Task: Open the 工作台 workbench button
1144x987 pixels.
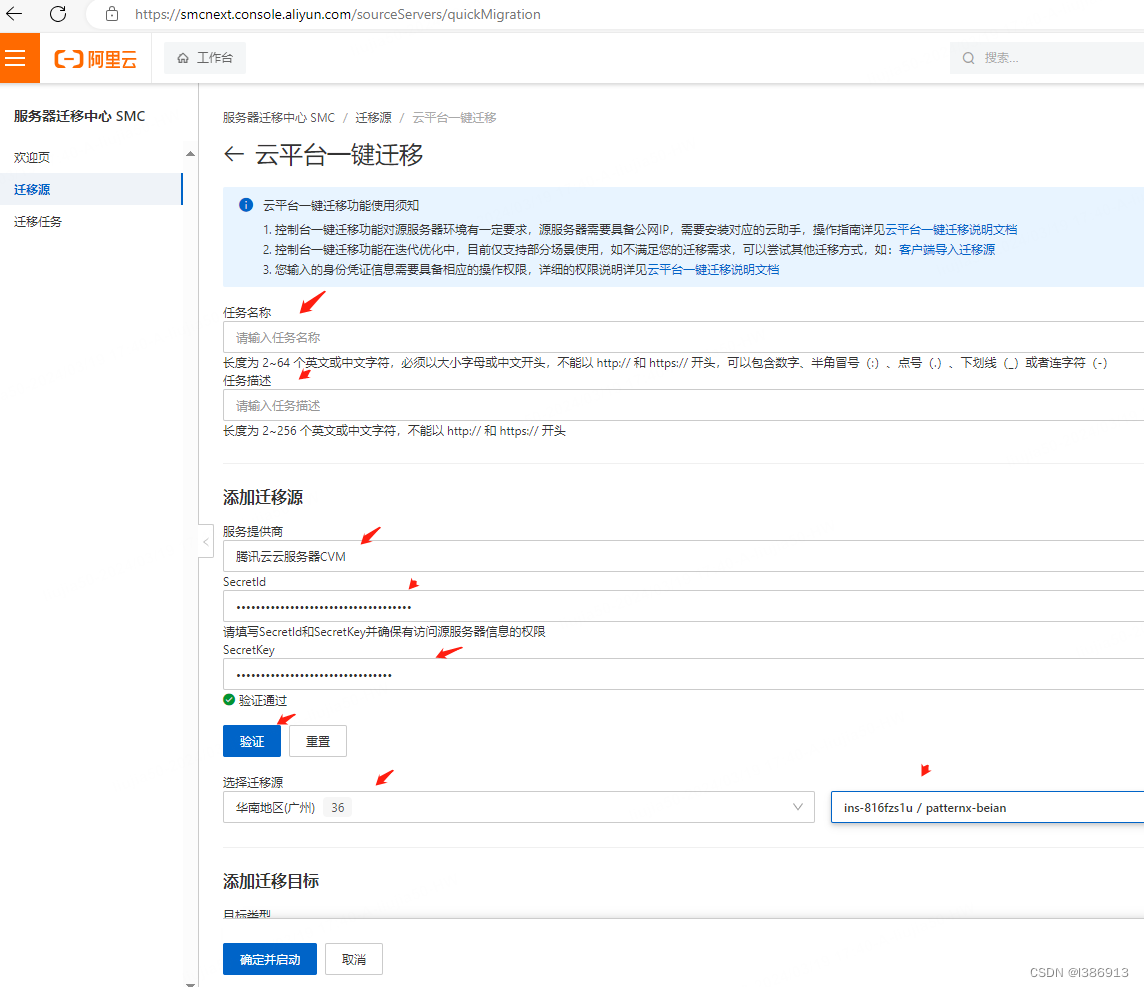Action: tap(205, 58)
